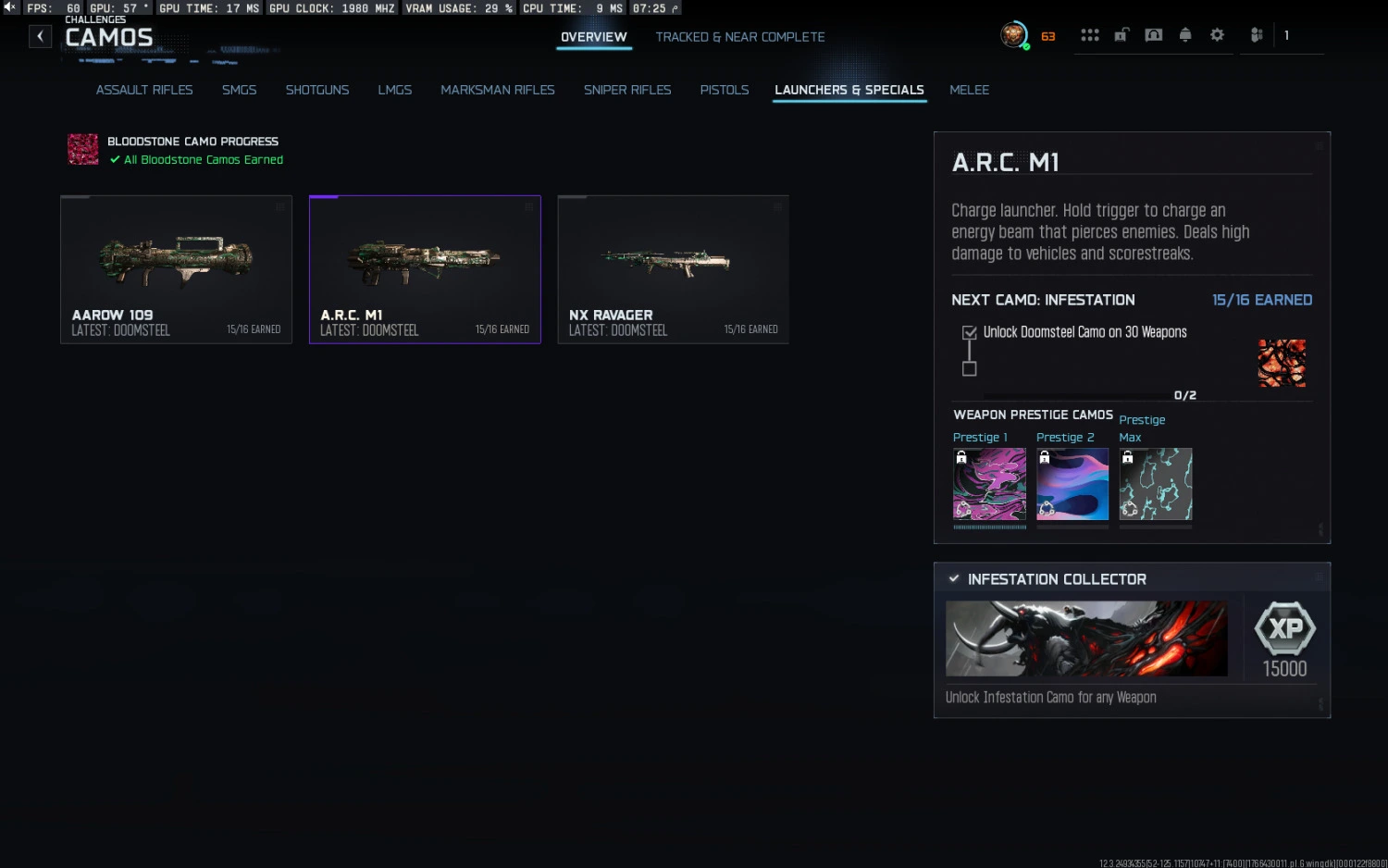Open the Pistols category
The width and height of the screenshot is (1388, 868).
click(x=725, y=90)
